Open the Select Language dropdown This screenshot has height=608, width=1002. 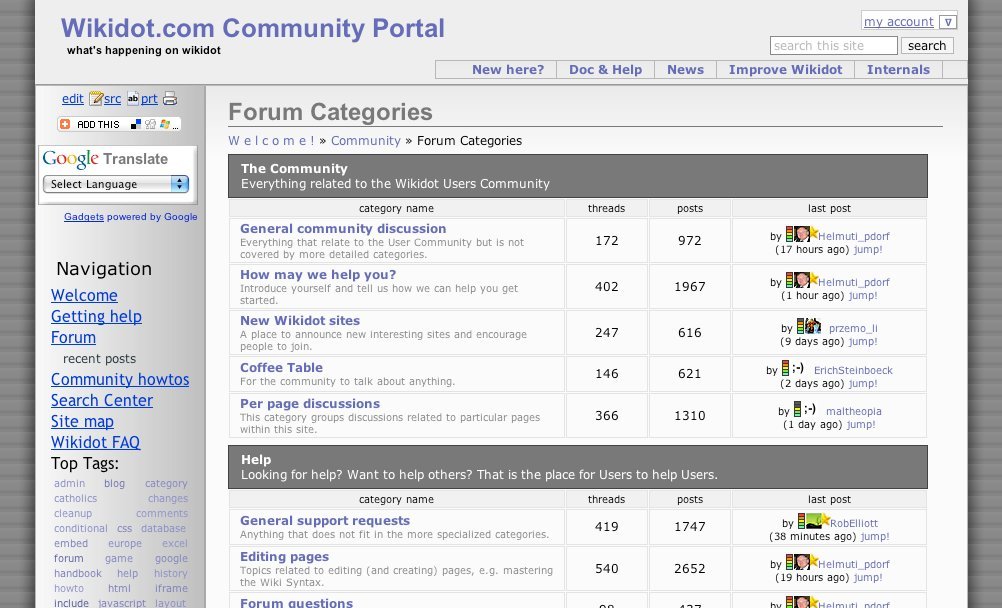pyautogui.click(x=116, y=184)
